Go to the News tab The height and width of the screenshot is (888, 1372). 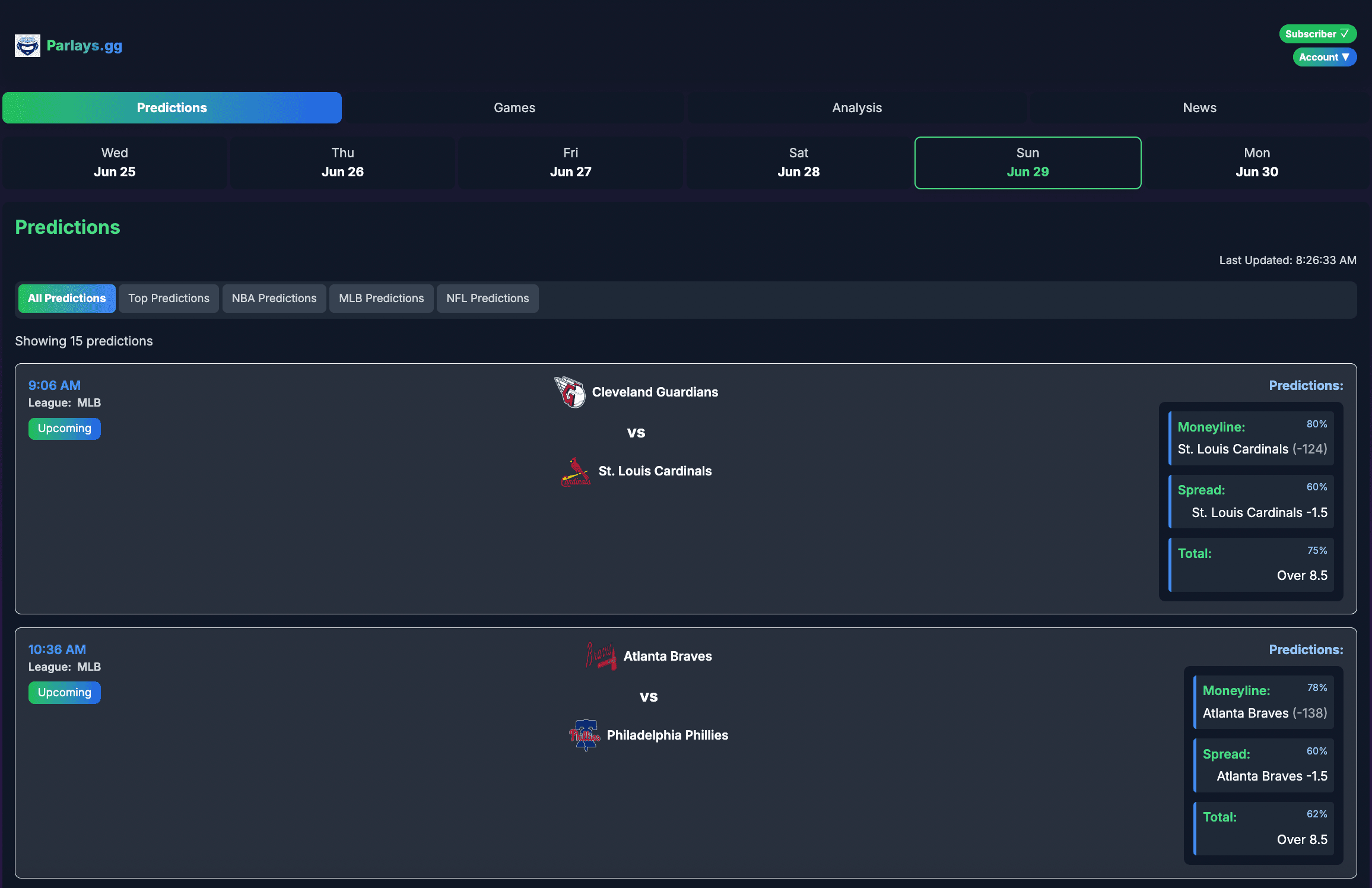1199,107
